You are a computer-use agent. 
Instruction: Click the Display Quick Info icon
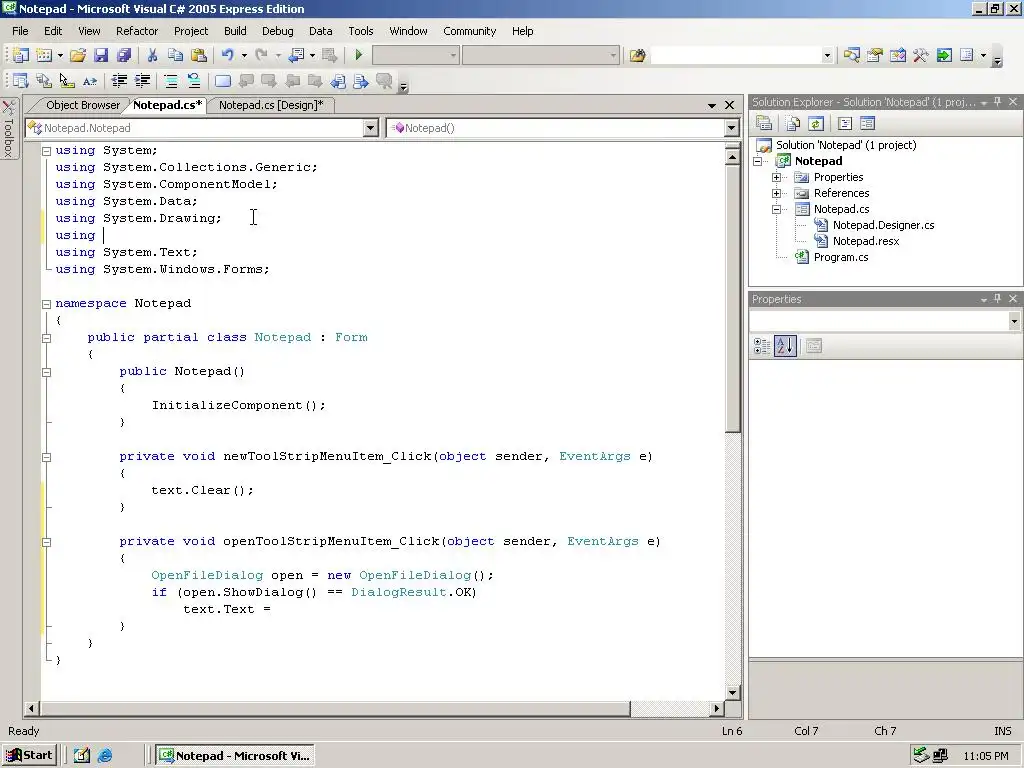pyautogui.click(x=67, y=81)
